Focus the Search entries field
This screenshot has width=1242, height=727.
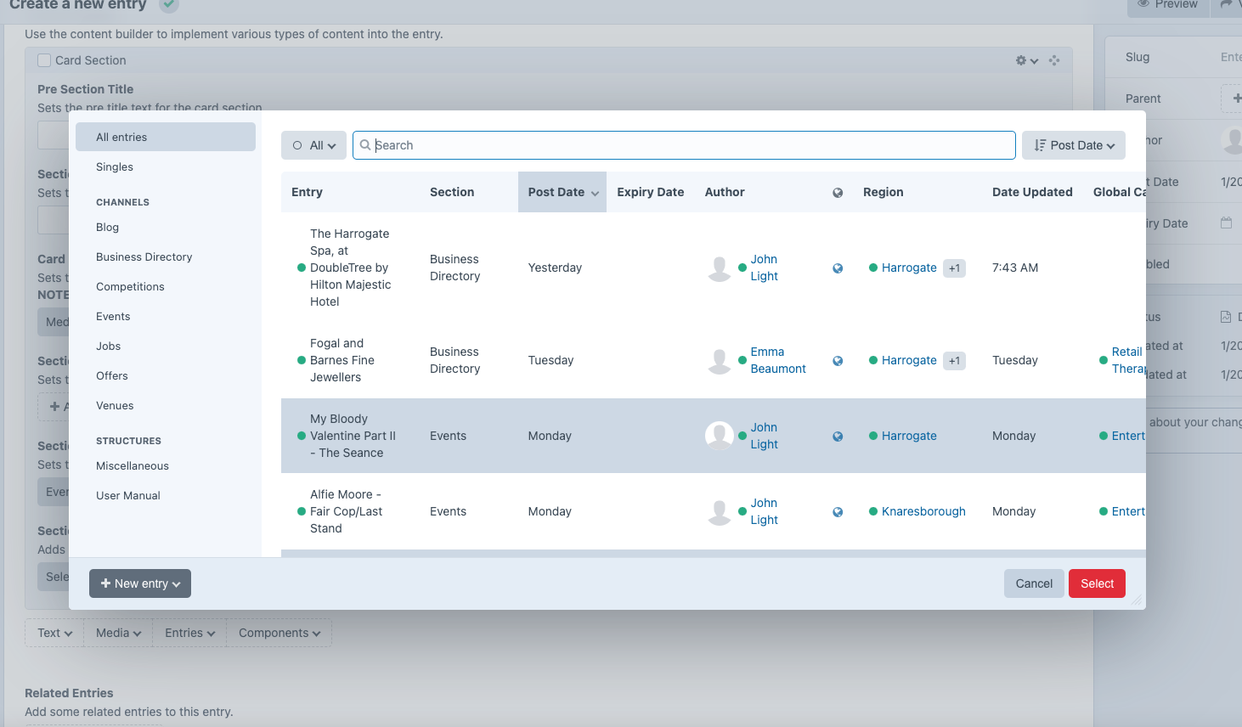click(690, 146)
